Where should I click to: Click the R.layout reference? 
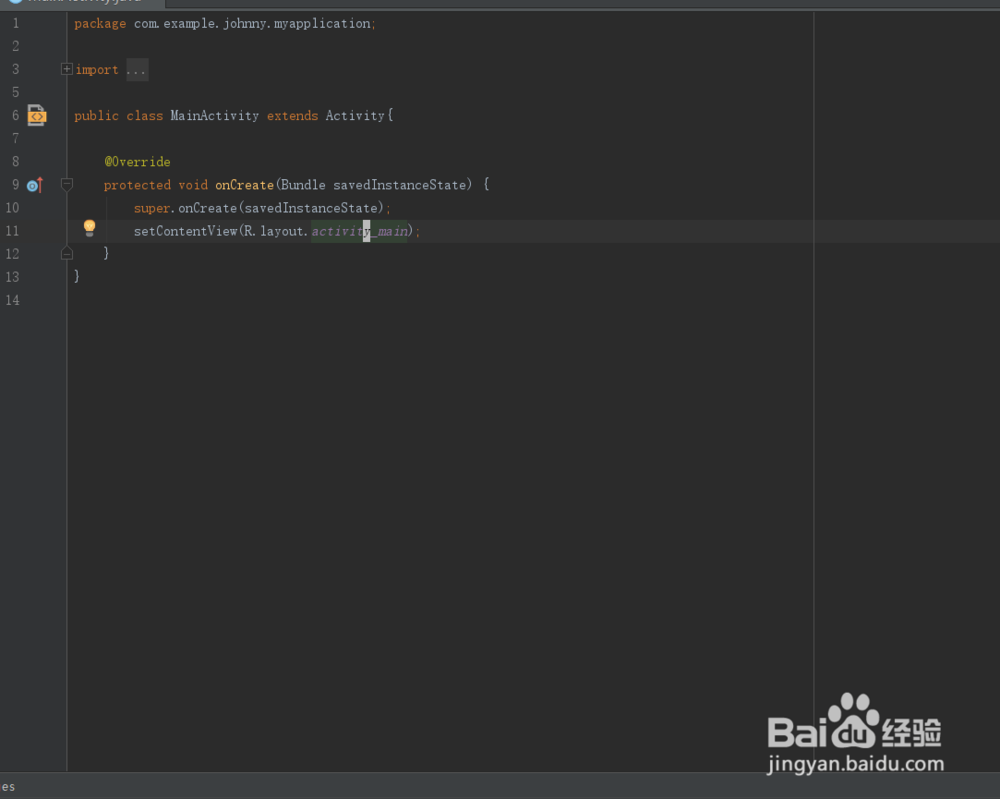point(274,231)
